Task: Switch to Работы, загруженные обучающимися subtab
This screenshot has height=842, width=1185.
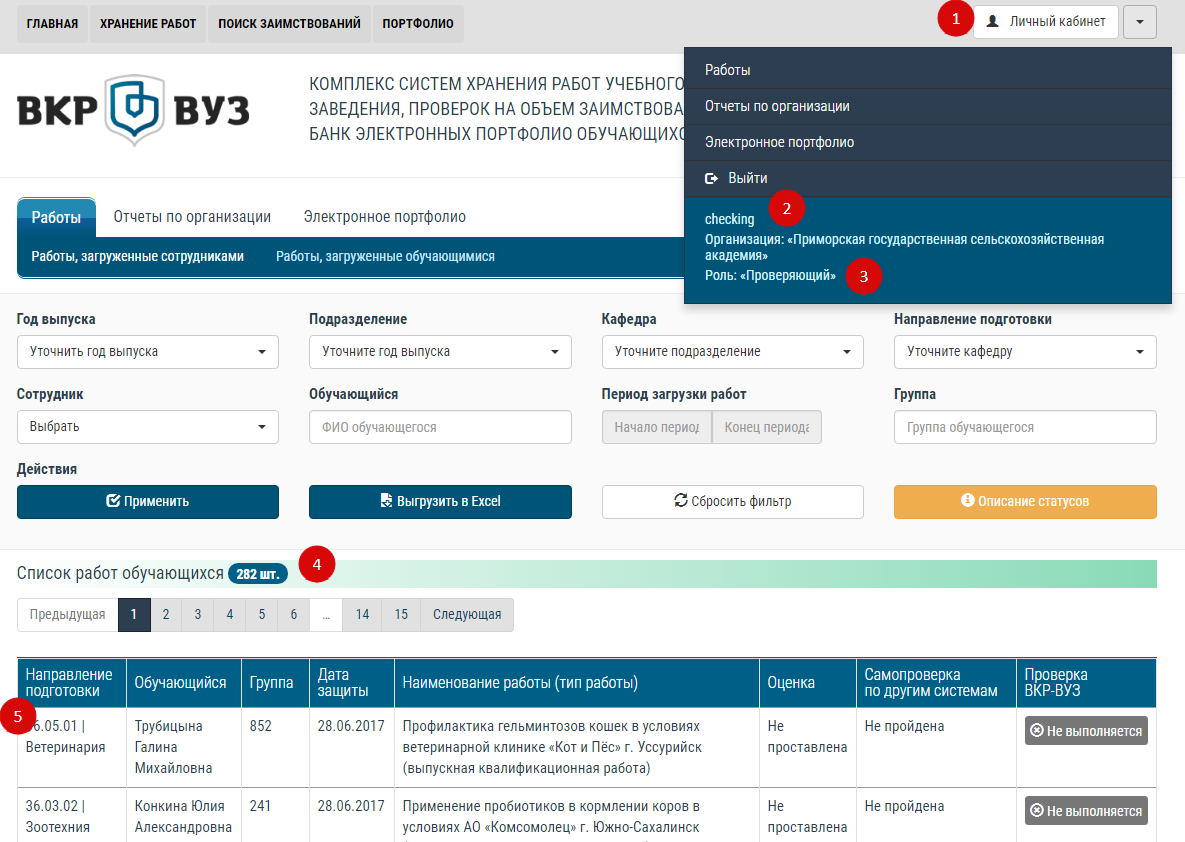Action: [x=385, y=257]
